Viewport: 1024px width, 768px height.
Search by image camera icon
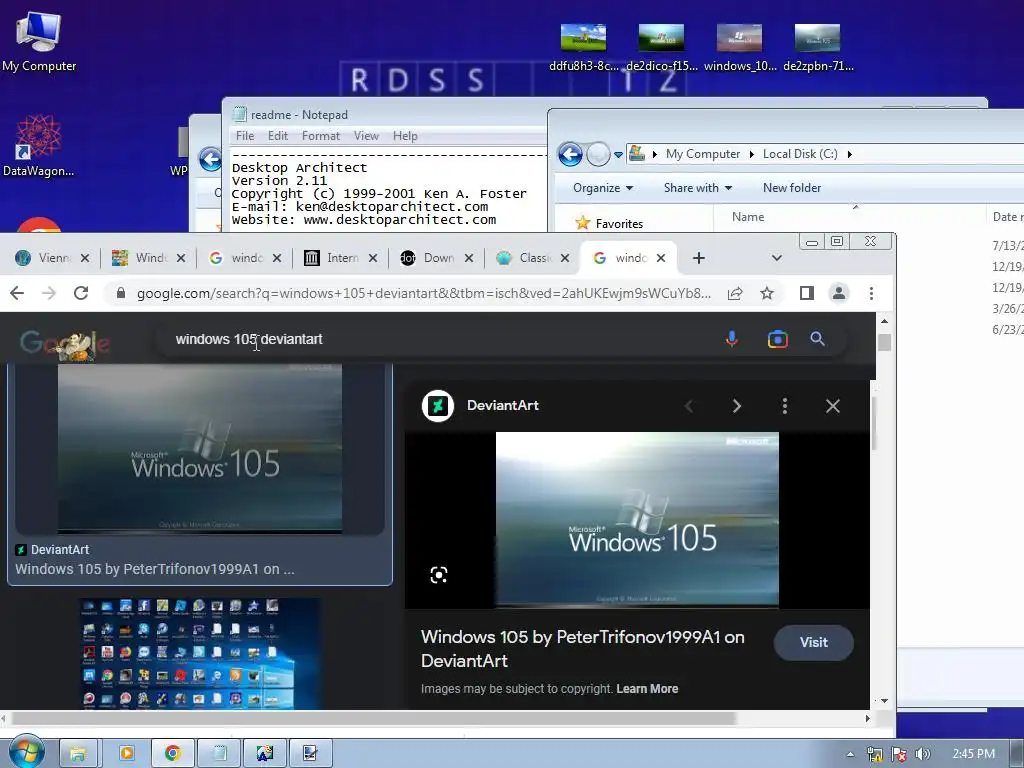click(777, 339)
